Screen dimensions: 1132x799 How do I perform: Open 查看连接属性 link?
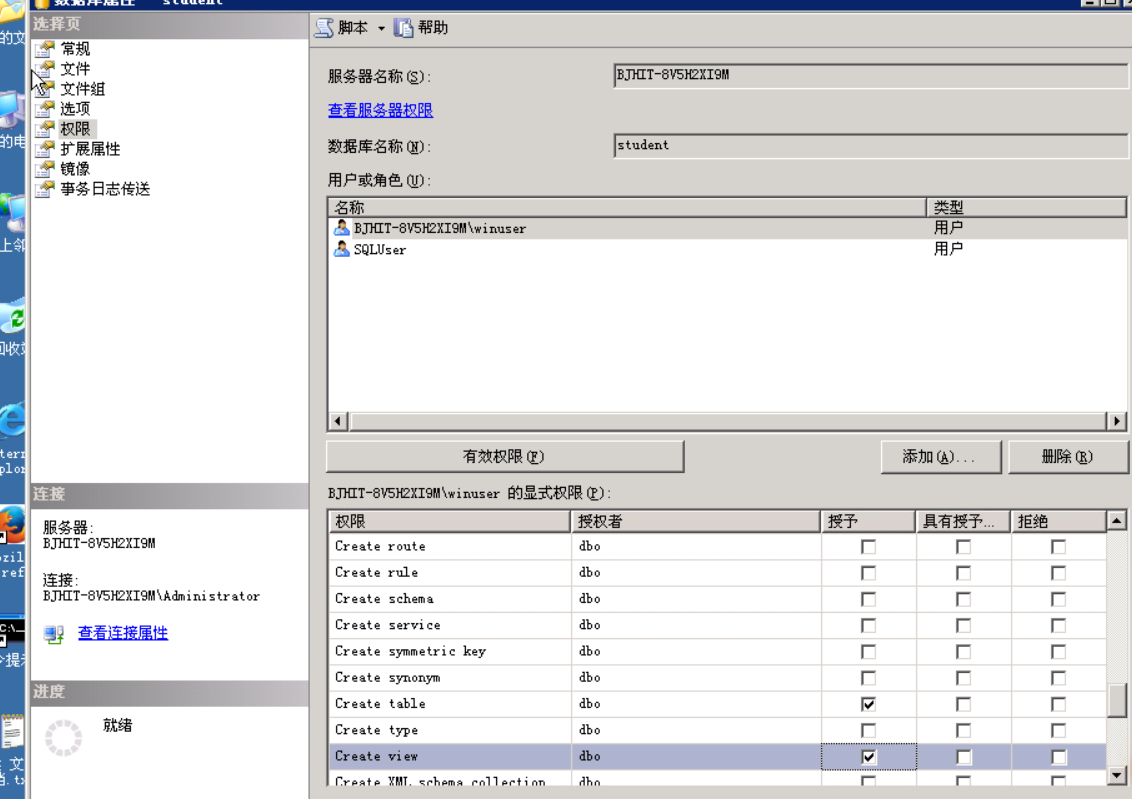pyautogui.click(x=123, y=633)
